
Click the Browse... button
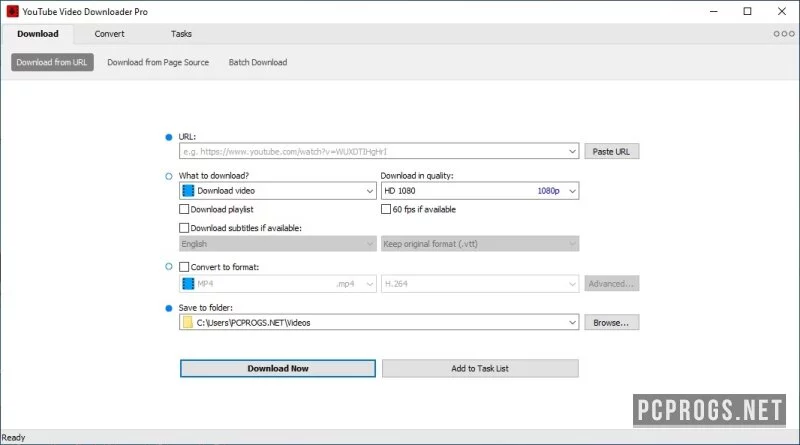click(611, 323)
